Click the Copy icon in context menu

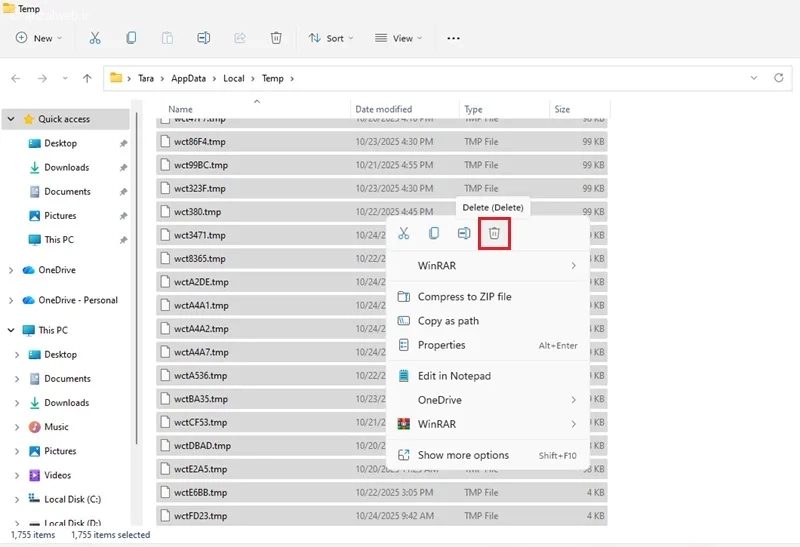tap(434, 233)
